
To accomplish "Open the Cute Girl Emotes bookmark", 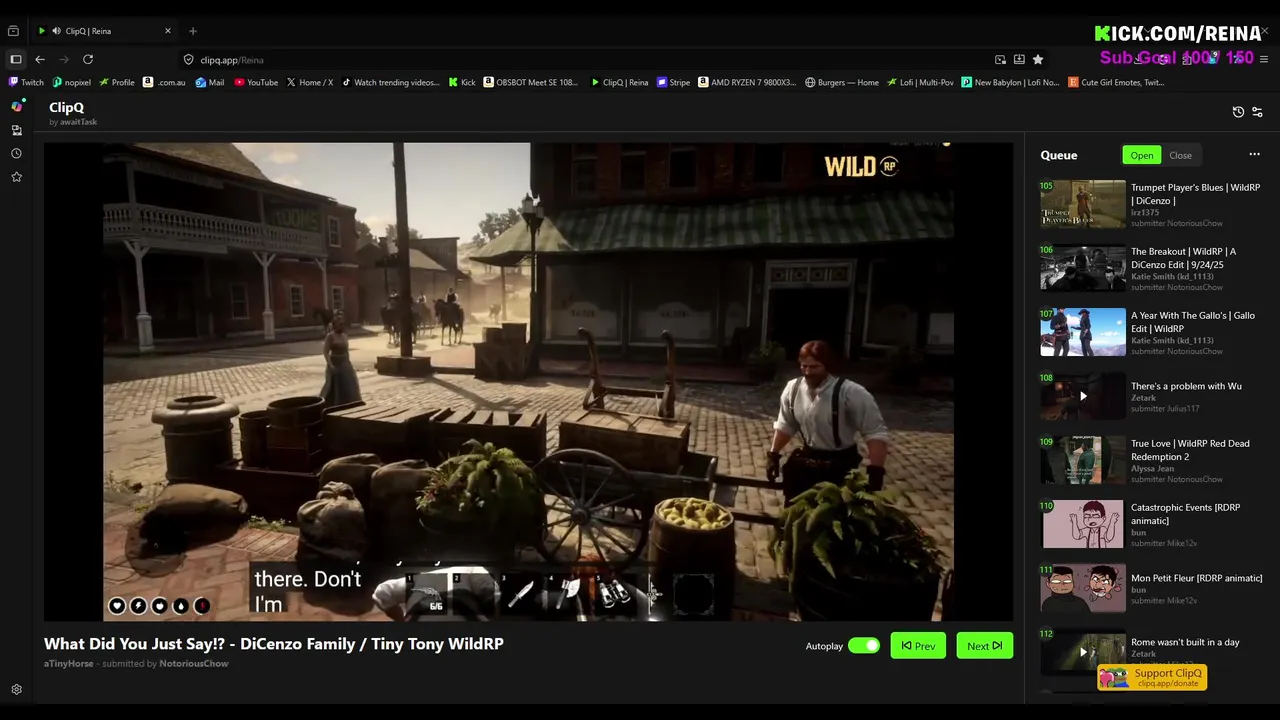I will (1116, 83).
